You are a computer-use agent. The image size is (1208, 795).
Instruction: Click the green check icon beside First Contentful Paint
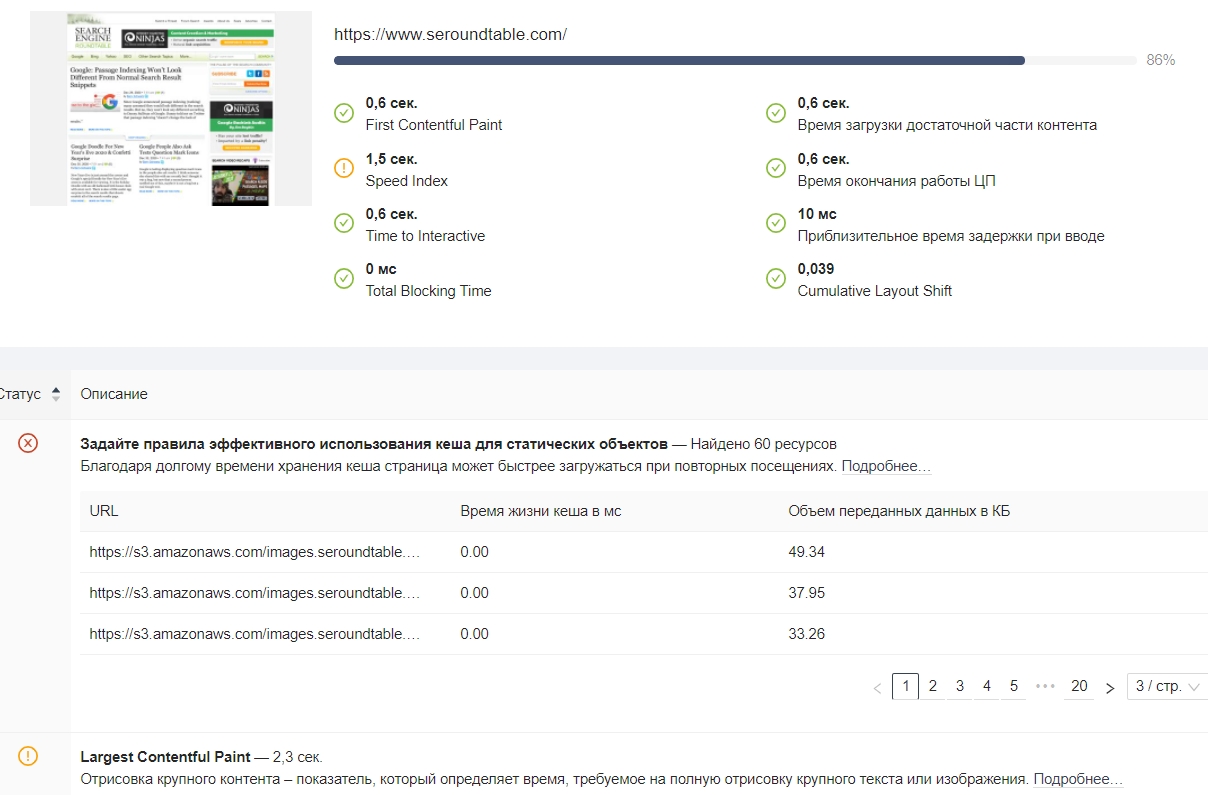click(344, 113)
